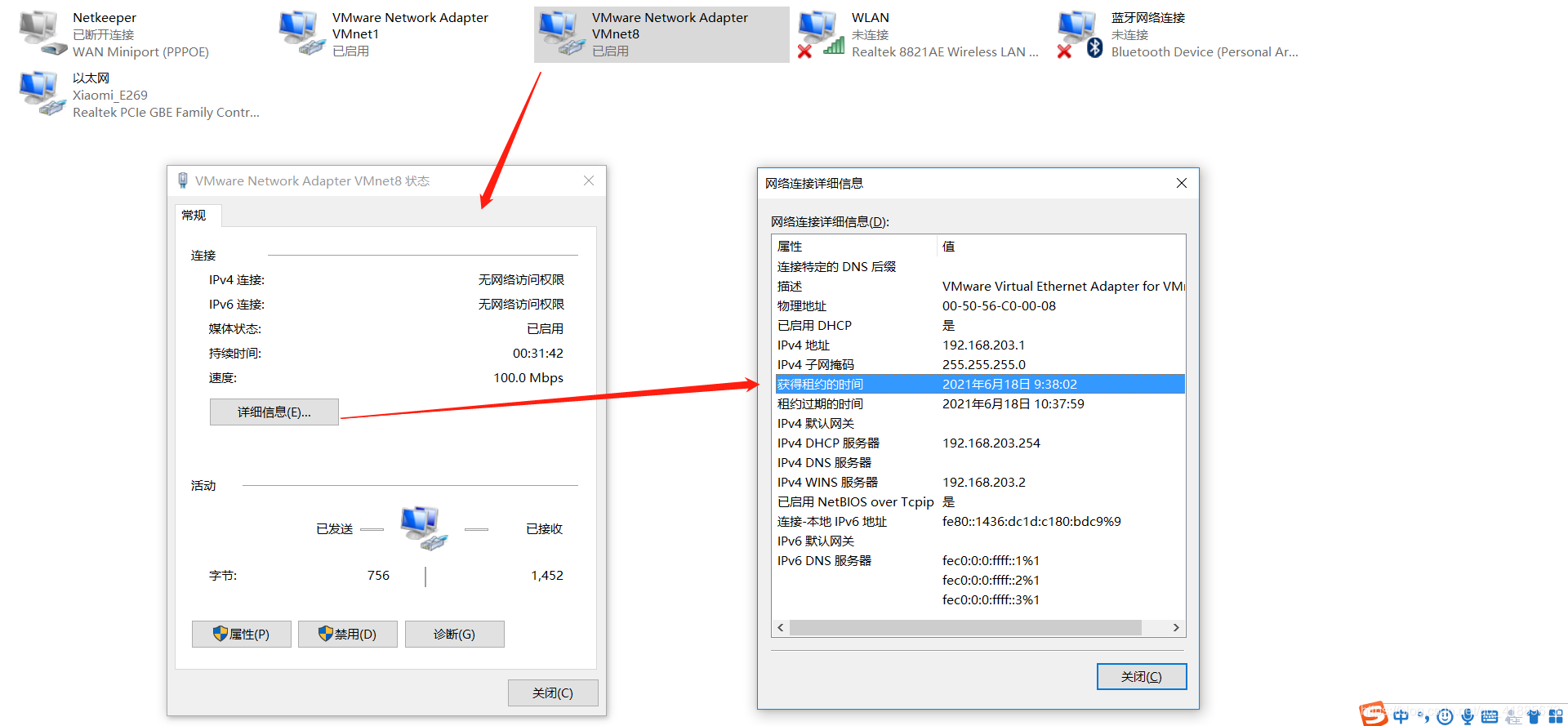The height and width of the screenshot is (726, 1568).
Task: Open the Sogou soft keyboard icon
Action: (1489, 716)
